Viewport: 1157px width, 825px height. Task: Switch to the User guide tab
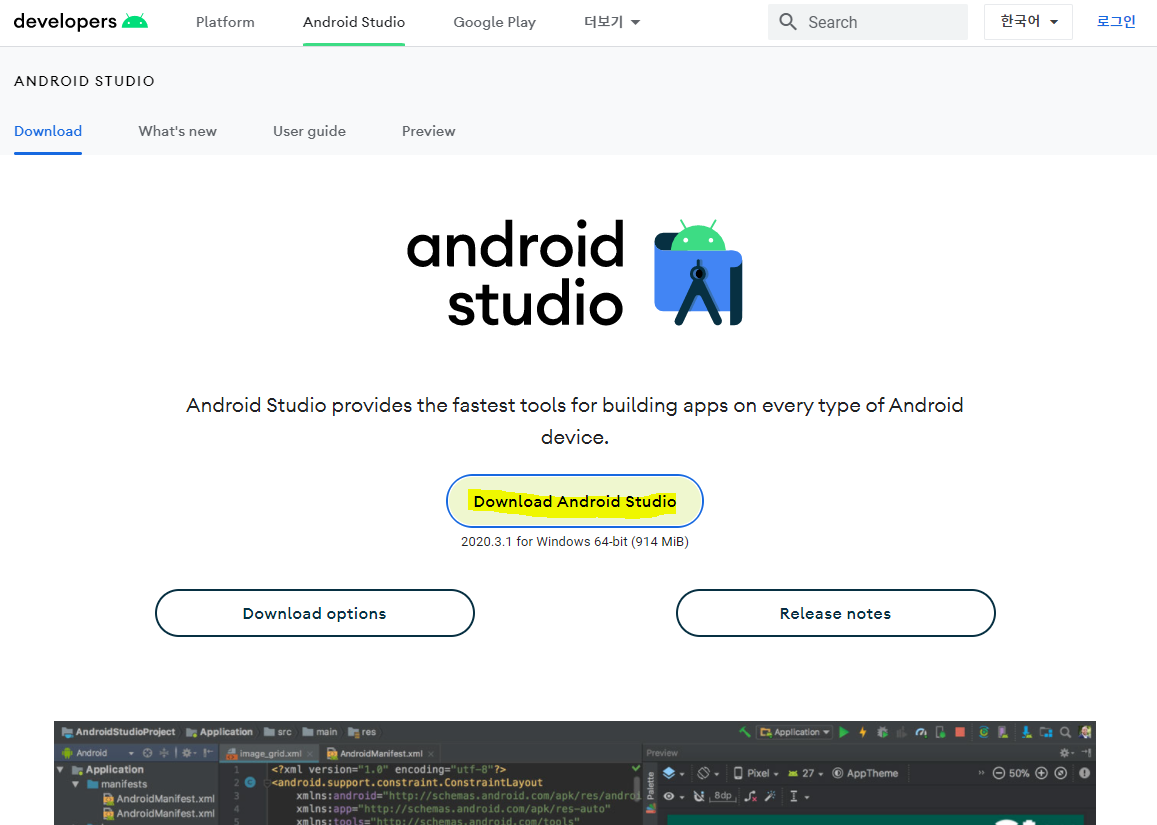[x=309, y=131]
